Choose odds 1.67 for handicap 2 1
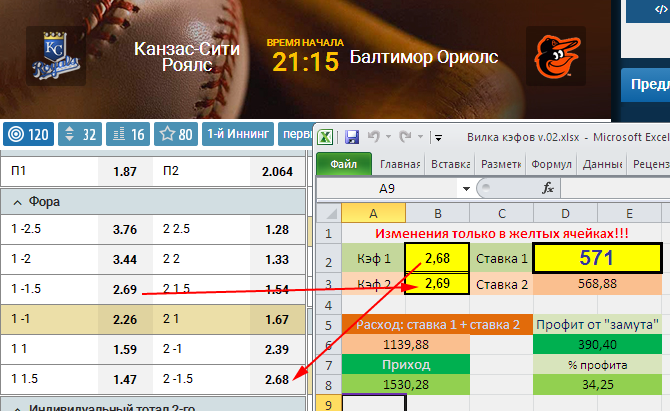670x411 pixels. [277, 320]
